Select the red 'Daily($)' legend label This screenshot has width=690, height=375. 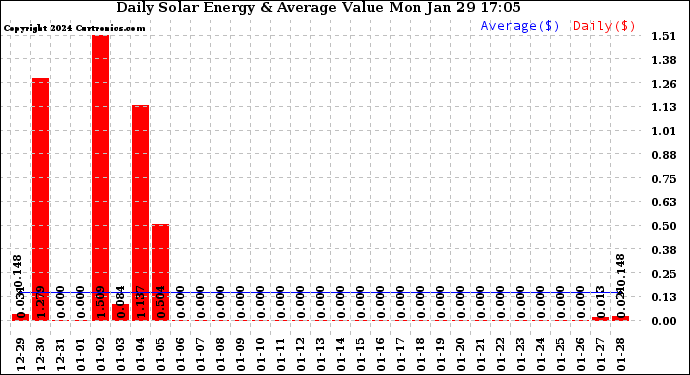(604, 26)
